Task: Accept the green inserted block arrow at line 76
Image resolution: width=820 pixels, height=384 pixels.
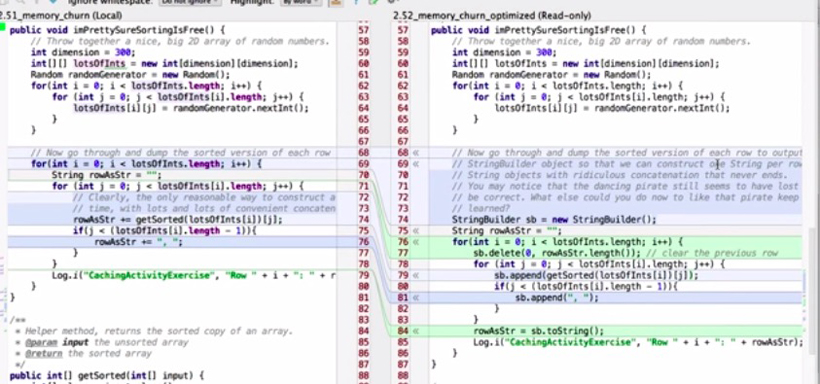Action: [417, 242]
